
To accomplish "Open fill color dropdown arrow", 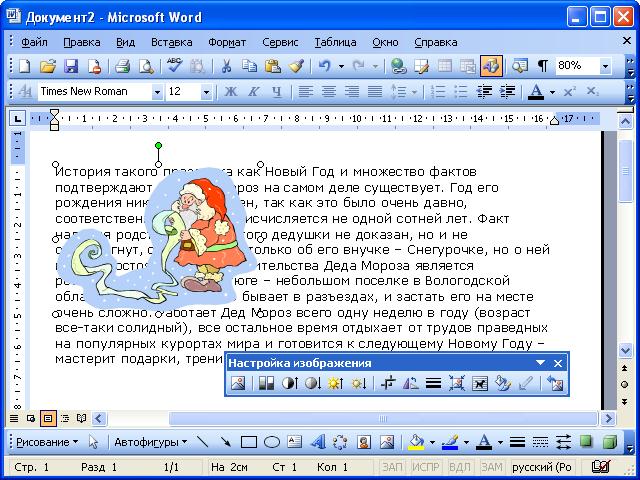I will click(x=432, y=442).
